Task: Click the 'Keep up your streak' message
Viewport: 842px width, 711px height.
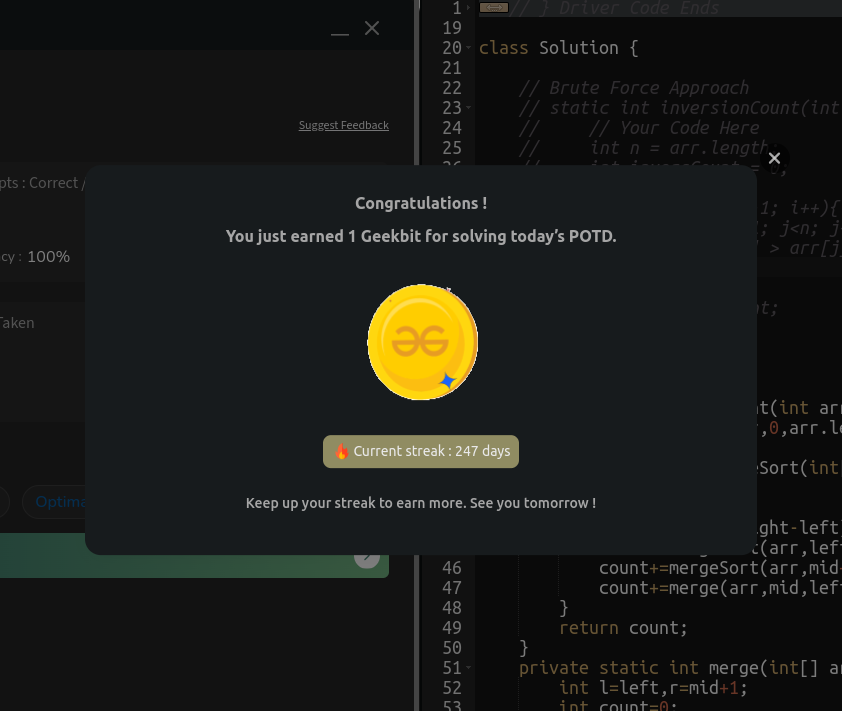Action: tap(421, 503)
